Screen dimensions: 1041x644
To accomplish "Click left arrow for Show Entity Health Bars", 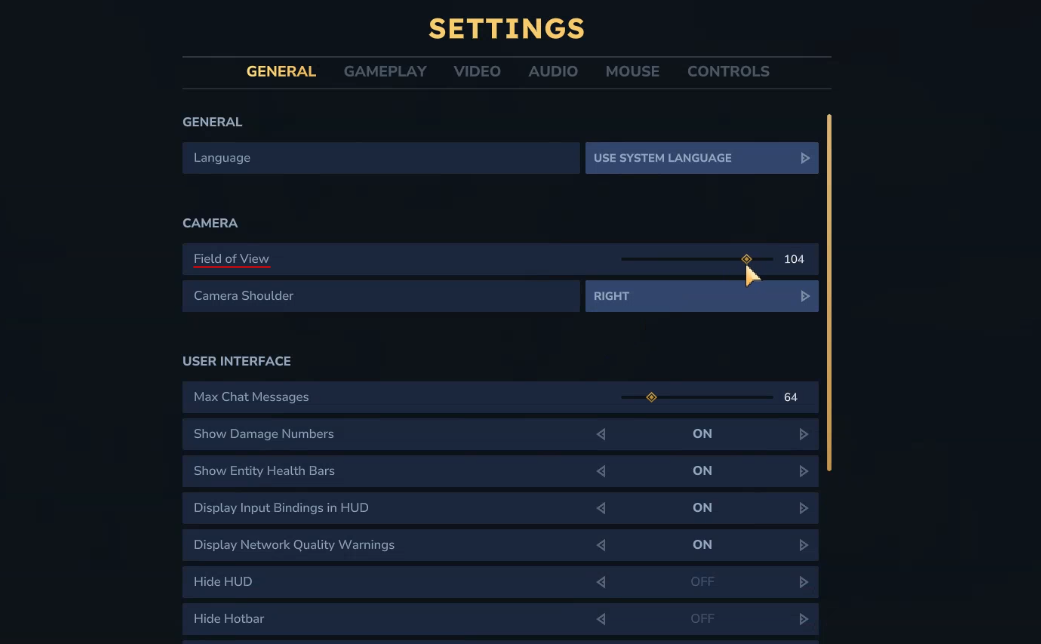I will 601,471.
